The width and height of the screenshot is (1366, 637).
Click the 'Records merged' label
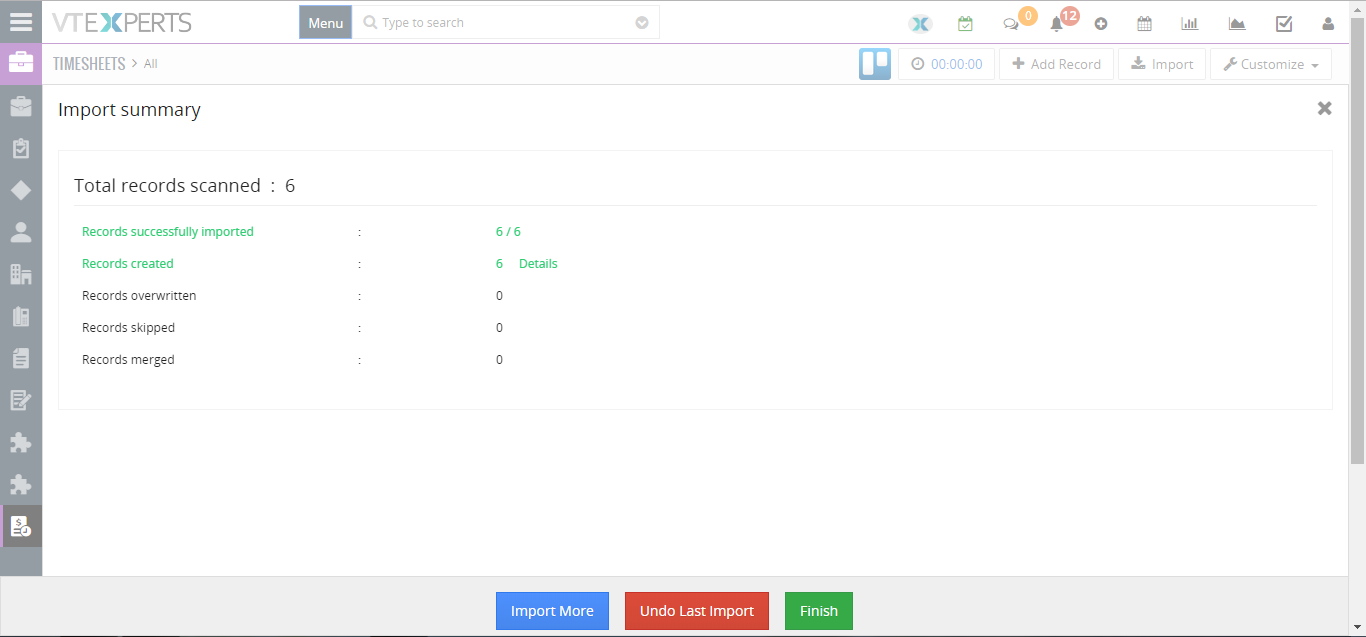128,360
